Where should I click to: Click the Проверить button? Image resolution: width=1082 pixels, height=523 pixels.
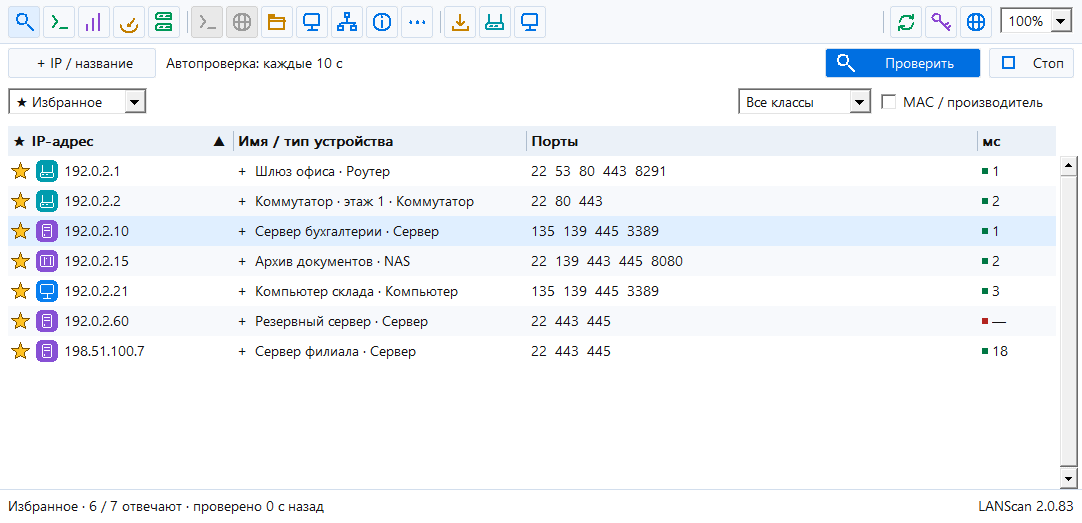pyautogui.click(x=903, y=63)
